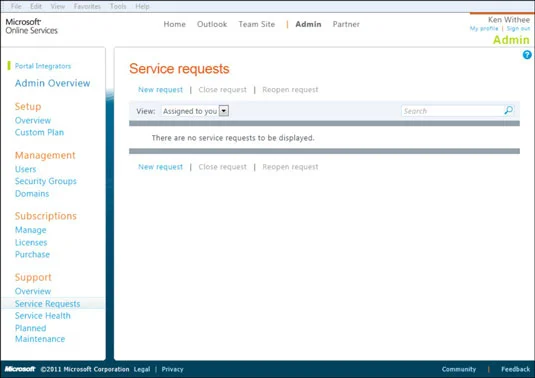Screen dimensions: 535x378
Task: Open Support Overview link
Action: (x=33, y=291)
